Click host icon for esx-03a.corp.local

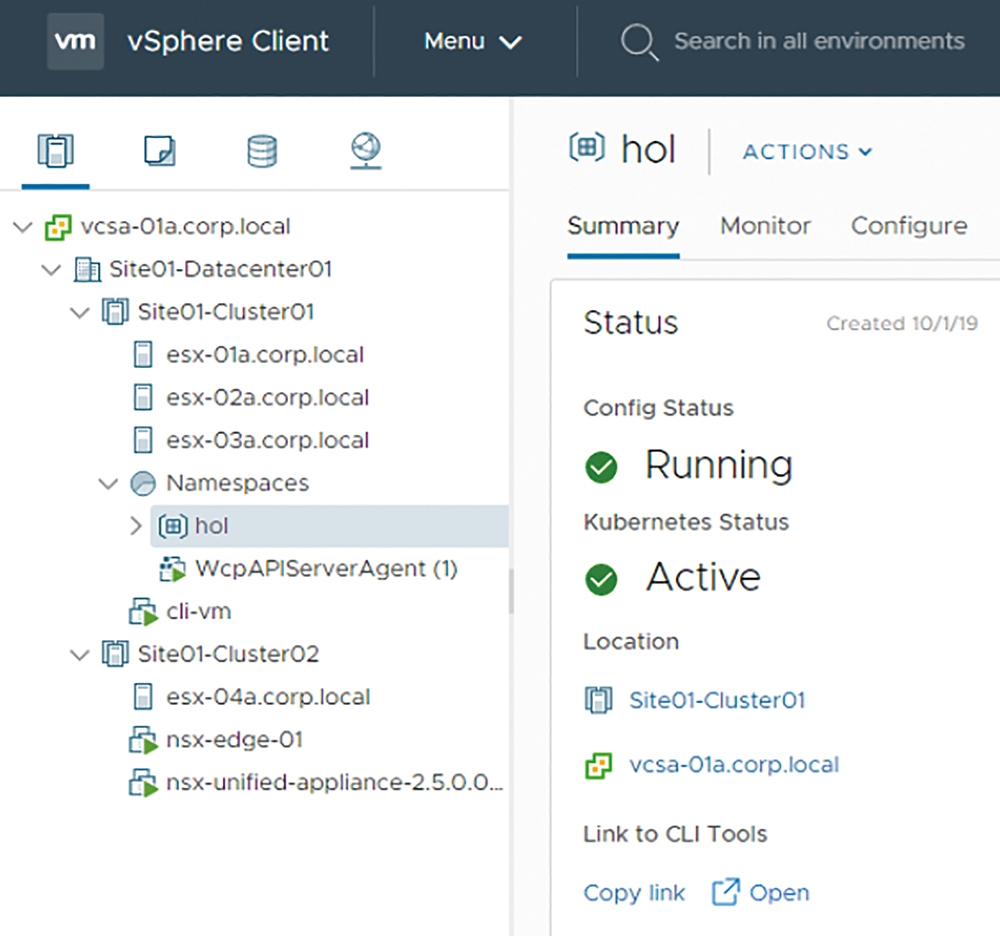point(143,440)
